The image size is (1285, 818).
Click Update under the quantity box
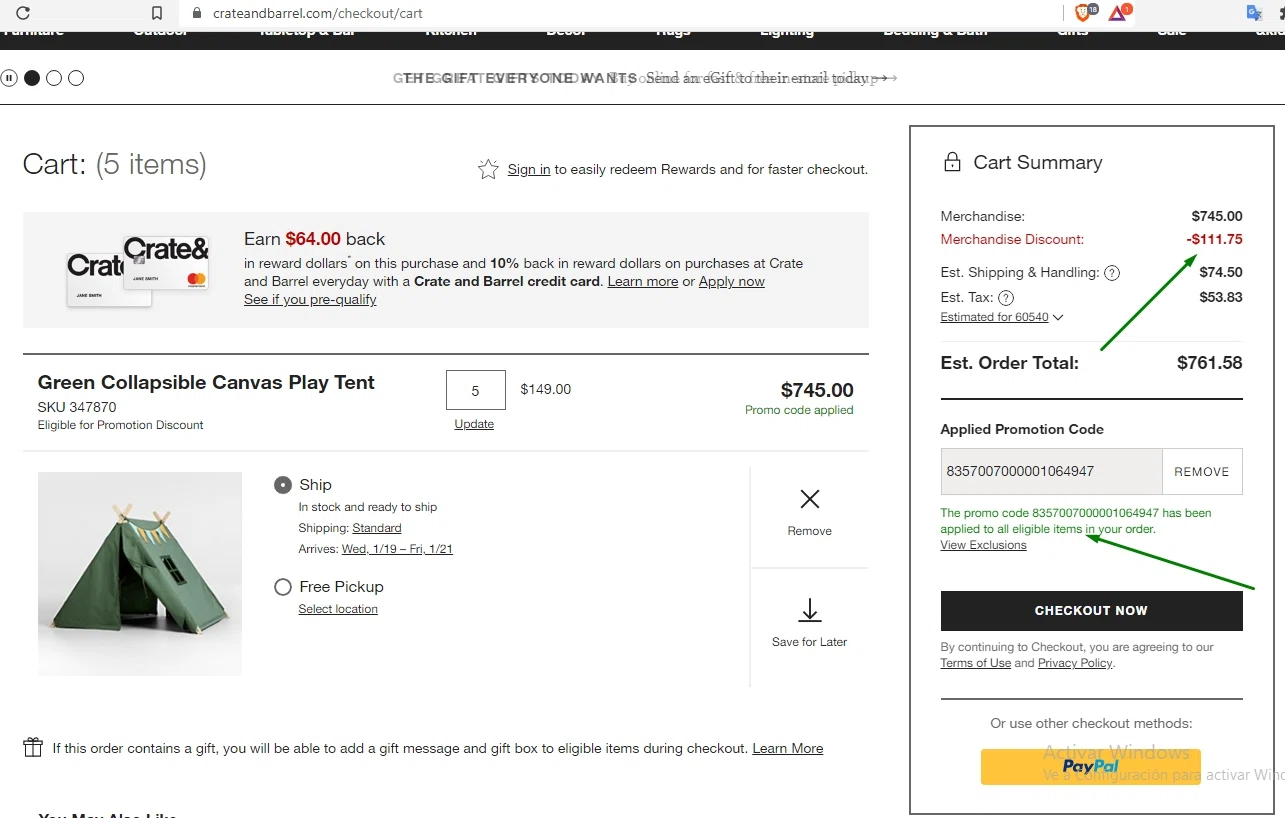[x=474, y=424]
